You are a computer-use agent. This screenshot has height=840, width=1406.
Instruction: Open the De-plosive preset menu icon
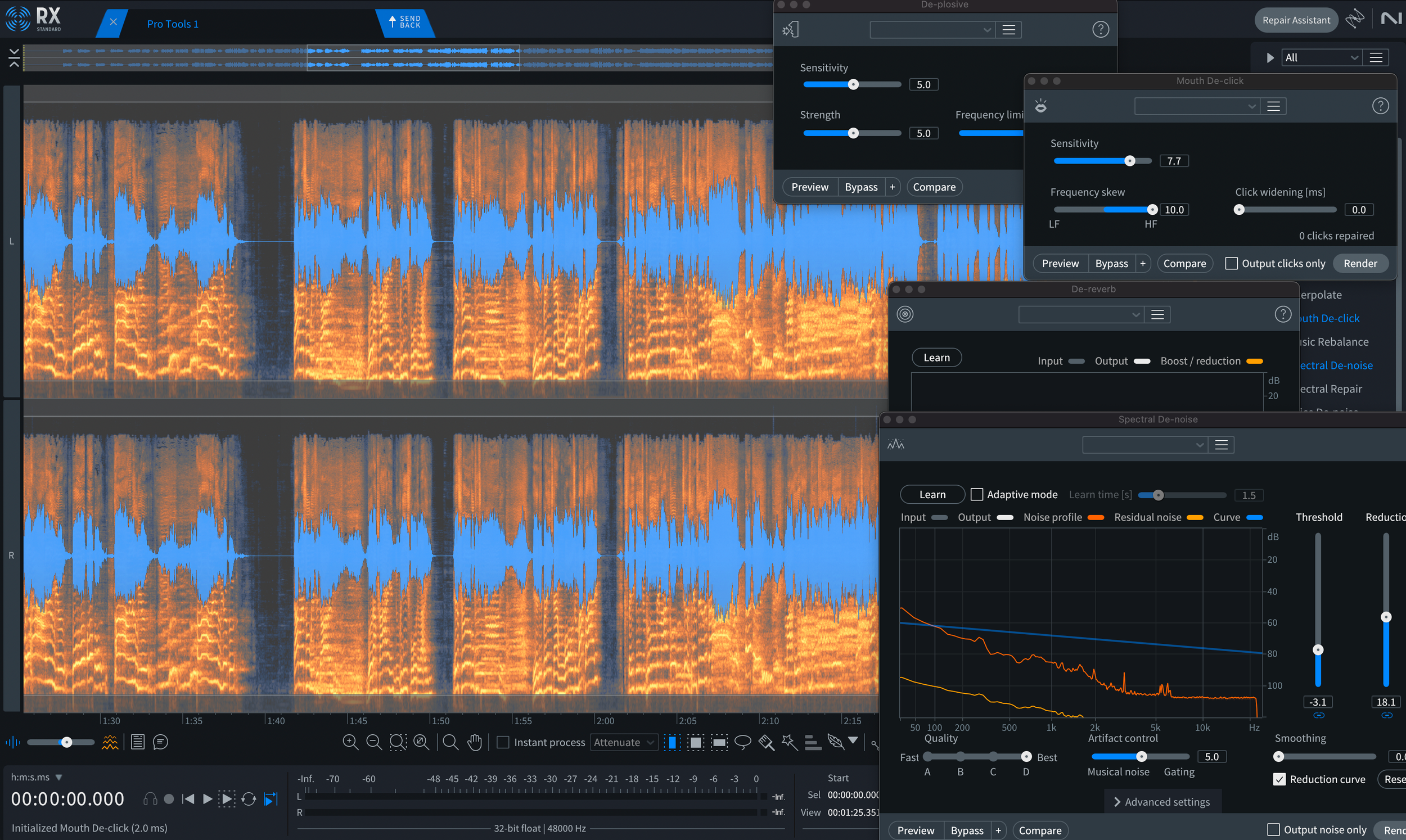point(1008,29)
